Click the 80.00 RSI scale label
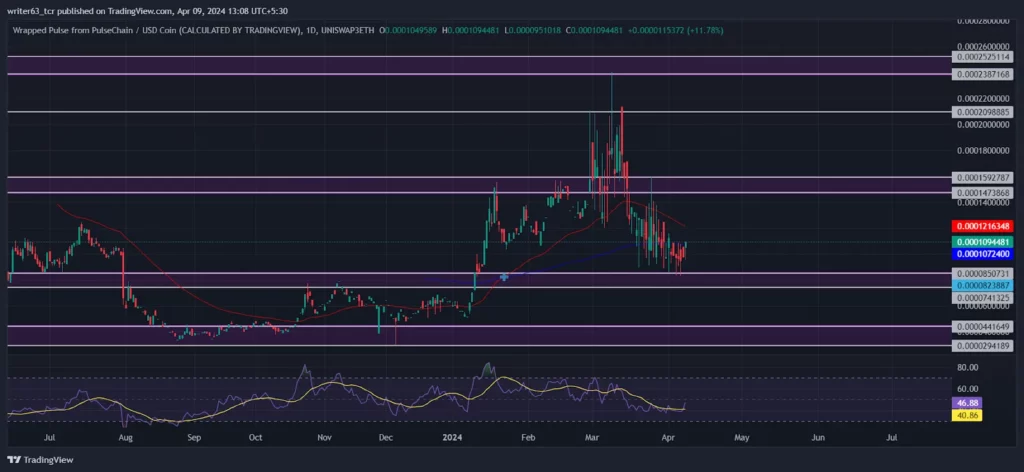Screen dimensions: 1024x472 (x=968, y=368)
